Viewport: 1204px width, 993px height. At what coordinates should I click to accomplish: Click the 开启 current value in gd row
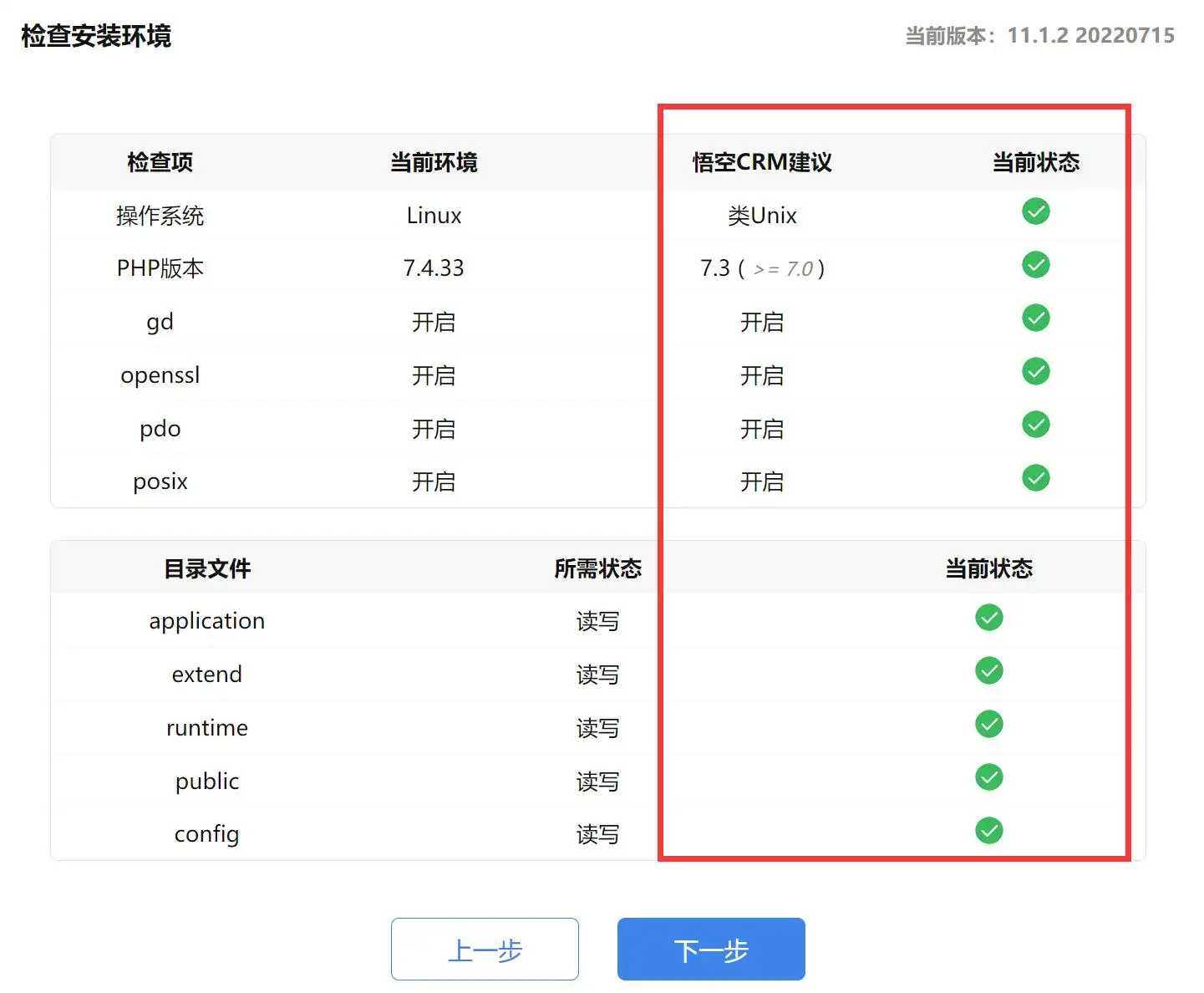[434, 322]
